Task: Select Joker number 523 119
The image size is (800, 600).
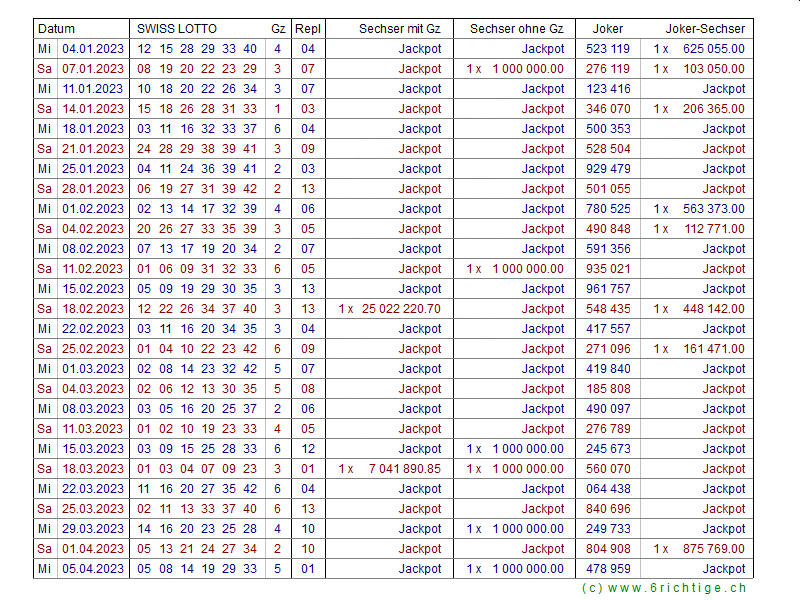Action: click(x=608, y=49)
